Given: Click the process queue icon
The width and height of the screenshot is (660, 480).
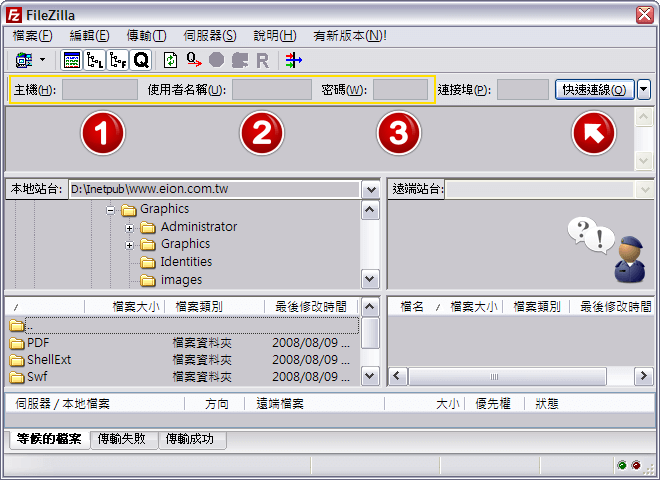Looking at the screenshot, I should [194, 60].
